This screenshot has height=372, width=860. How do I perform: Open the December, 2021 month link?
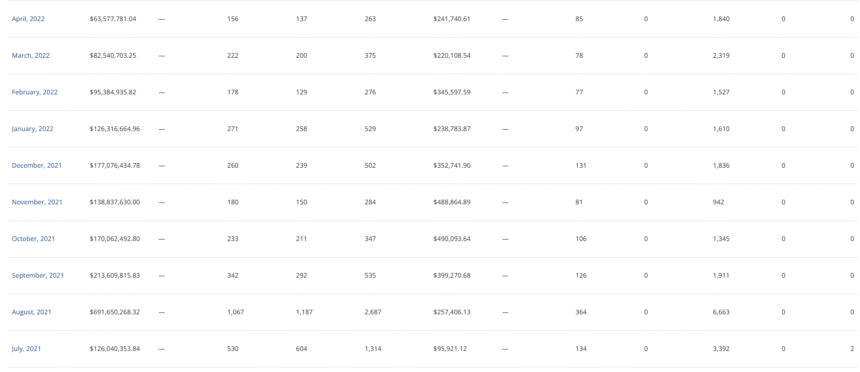pos(37,165)
